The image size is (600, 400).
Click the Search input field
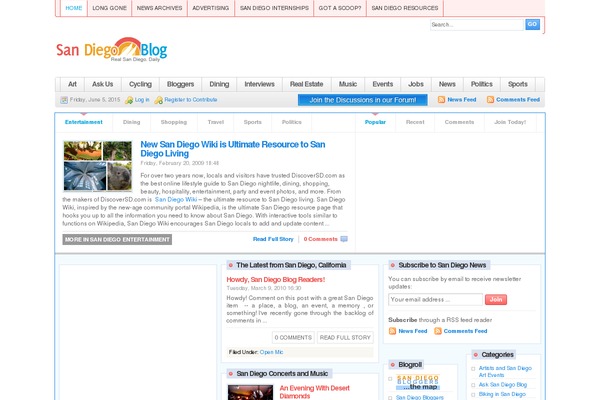pyautogui.click(x=476, y=24)
